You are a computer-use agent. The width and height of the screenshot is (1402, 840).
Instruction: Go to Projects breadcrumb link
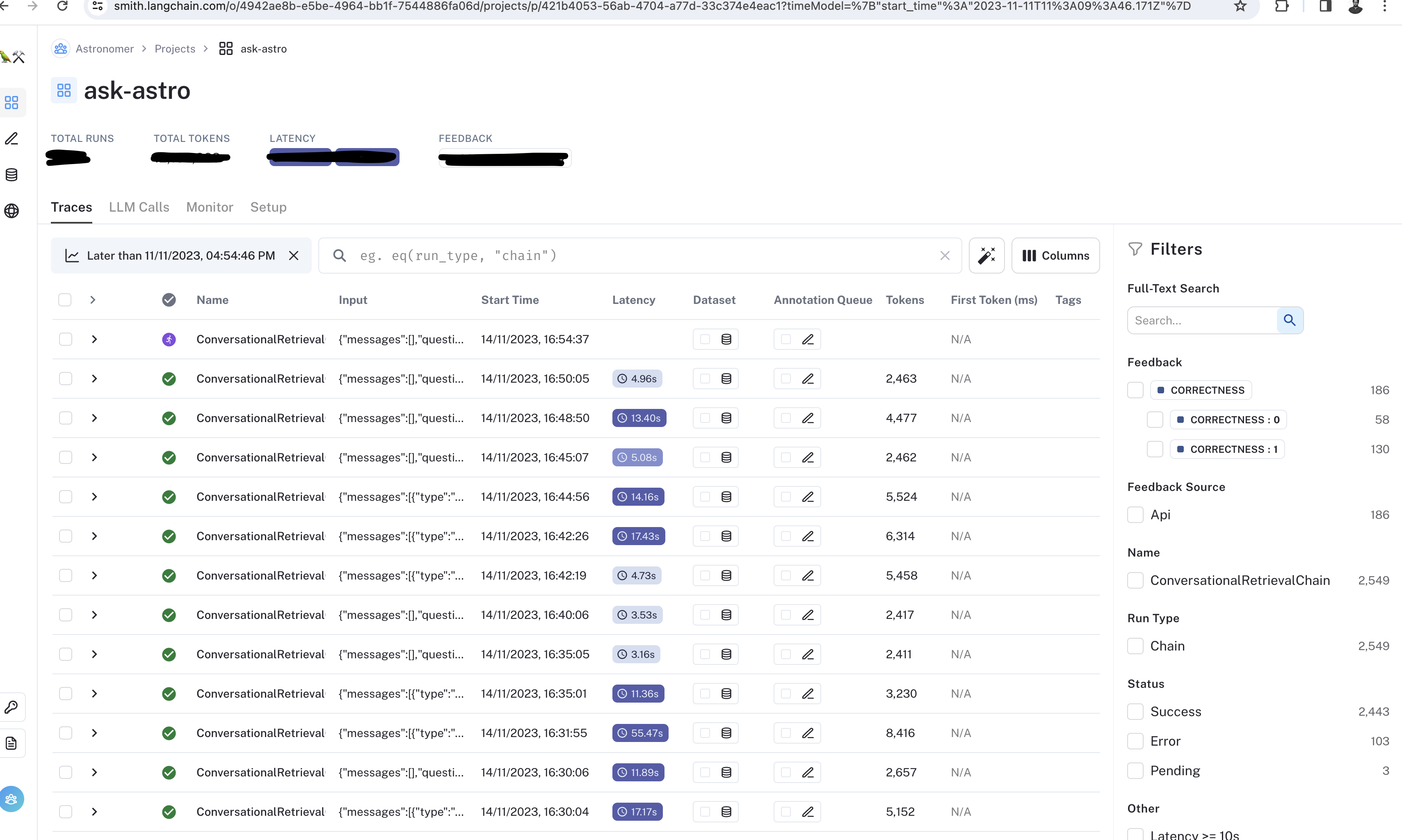click(175, 49)
